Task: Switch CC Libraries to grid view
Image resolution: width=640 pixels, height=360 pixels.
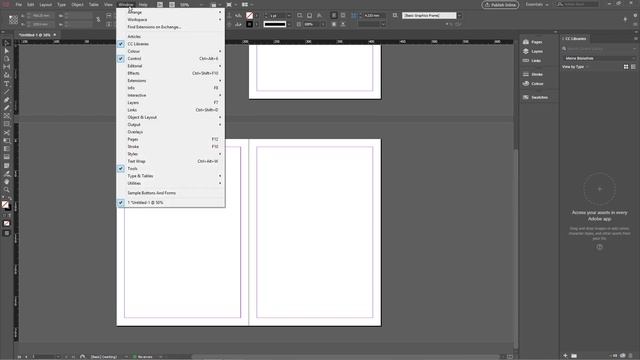Action: [626, 67]
